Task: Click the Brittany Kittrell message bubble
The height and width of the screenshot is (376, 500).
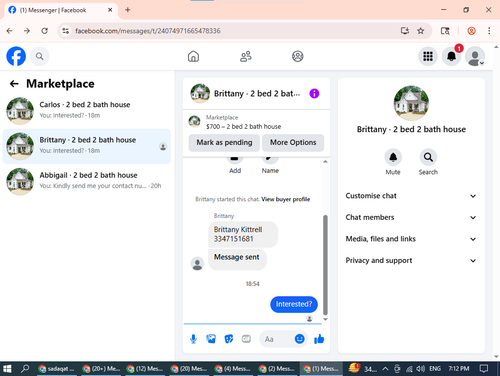Action: 243,234
